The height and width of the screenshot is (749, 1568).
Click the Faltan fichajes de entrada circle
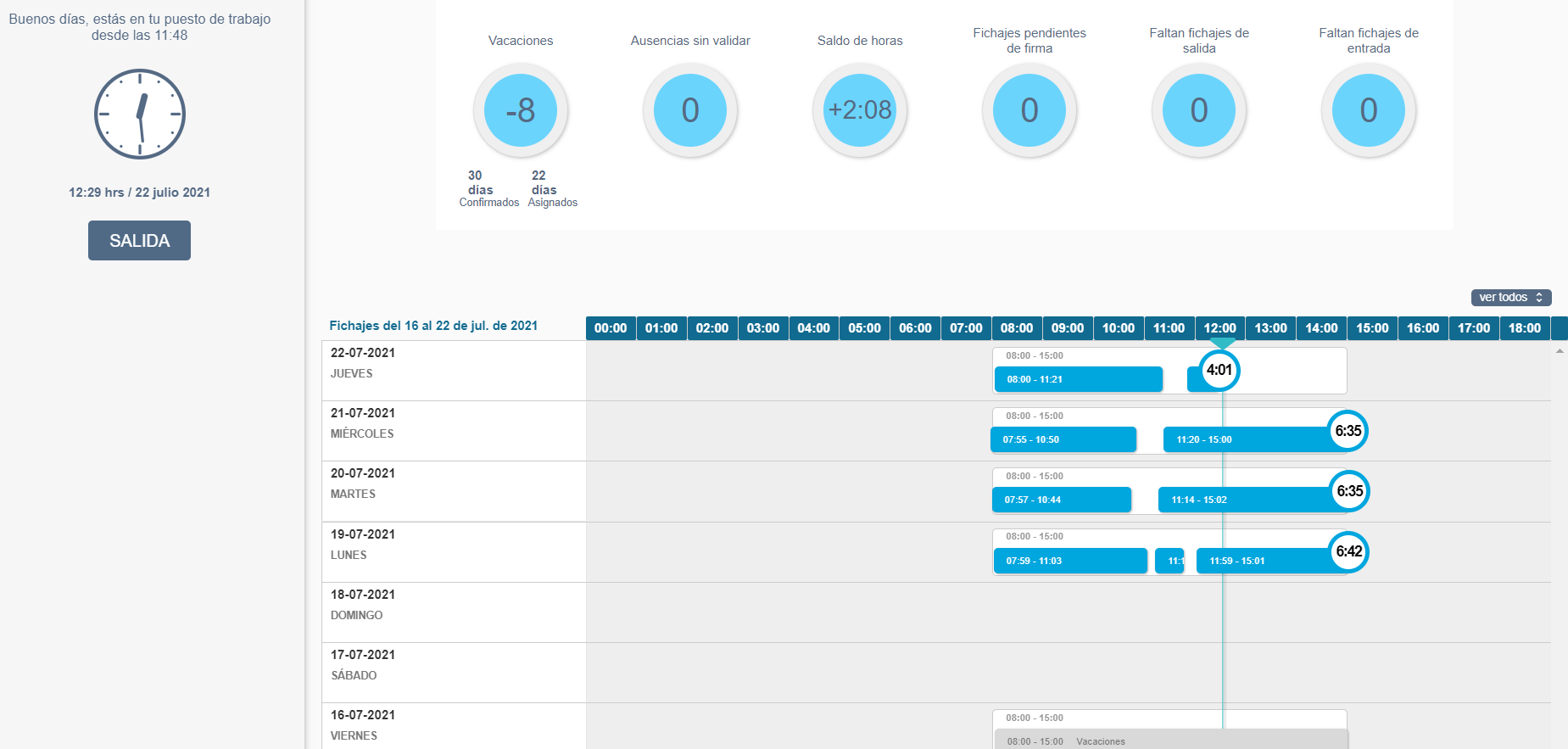point(1369,110)
